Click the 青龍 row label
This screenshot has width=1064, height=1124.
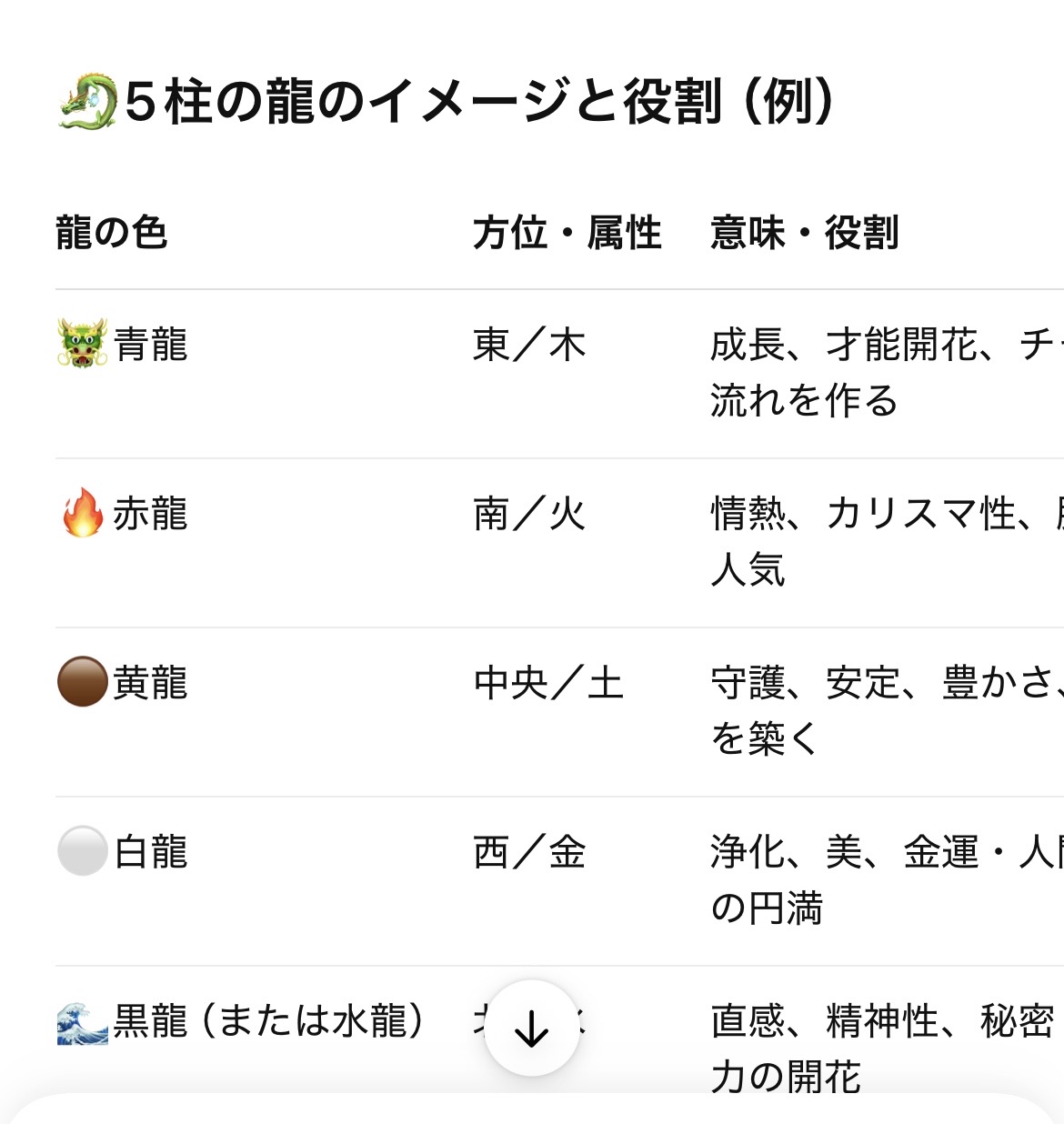point(151,345)
